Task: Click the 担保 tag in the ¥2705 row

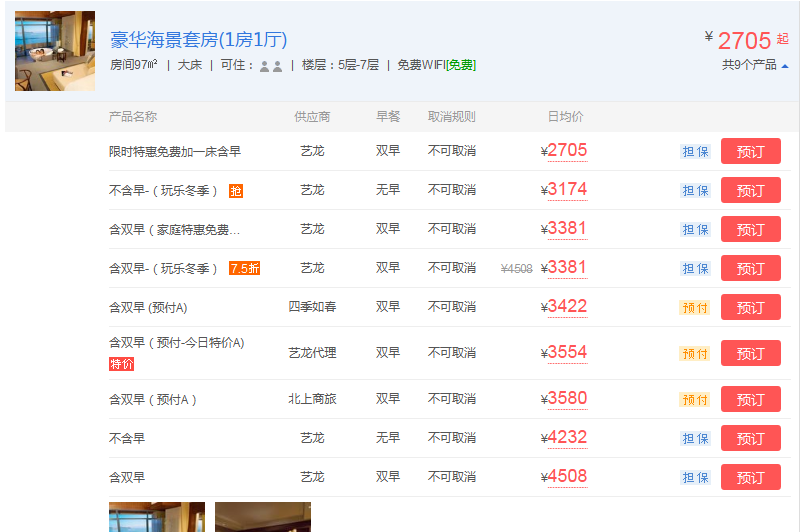Action: [695, 151]
